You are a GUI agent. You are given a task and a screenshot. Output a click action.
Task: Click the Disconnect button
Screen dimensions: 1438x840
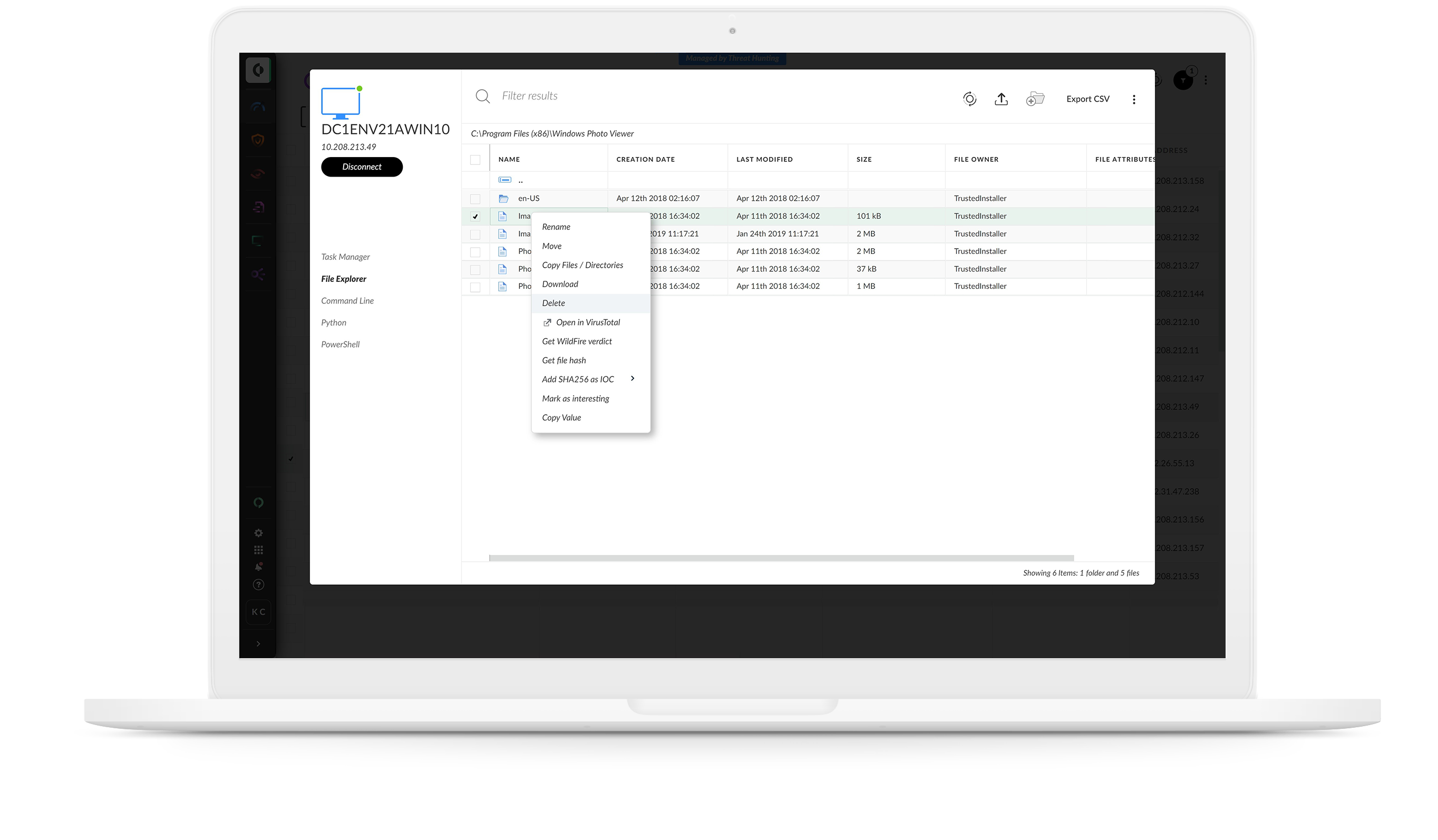pyautogui.click(x=362, y=167)
